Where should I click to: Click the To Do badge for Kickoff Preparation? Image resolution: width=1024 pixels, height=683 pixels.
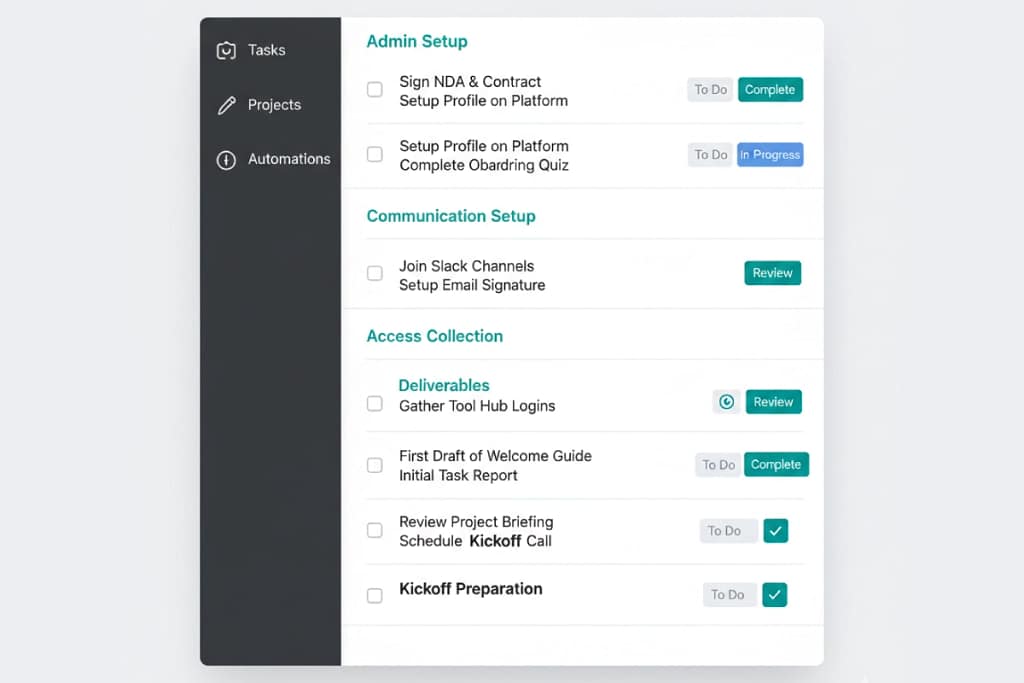coord(728,594)
